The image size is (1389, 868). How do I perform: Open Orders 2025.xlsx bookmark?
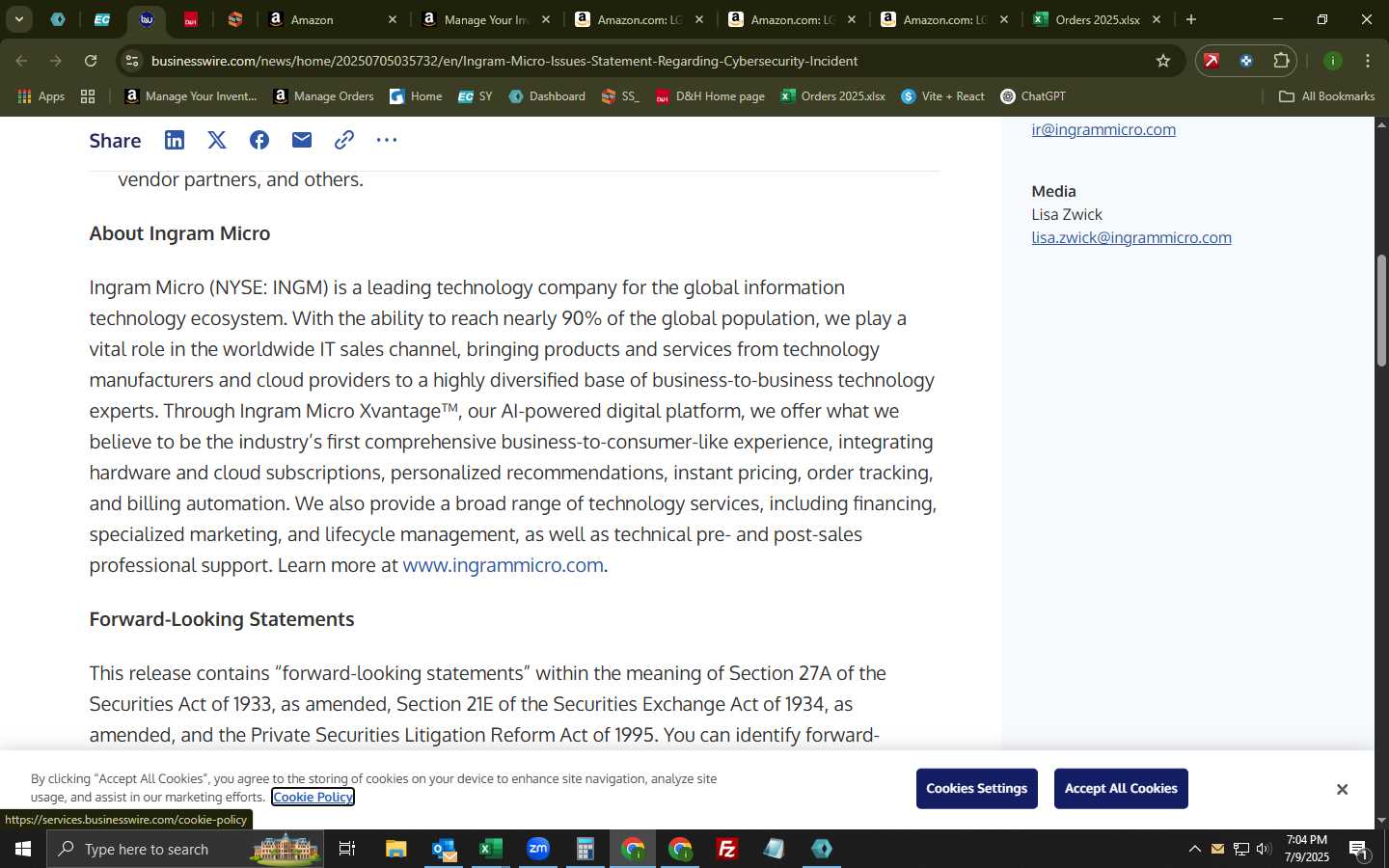832,96
